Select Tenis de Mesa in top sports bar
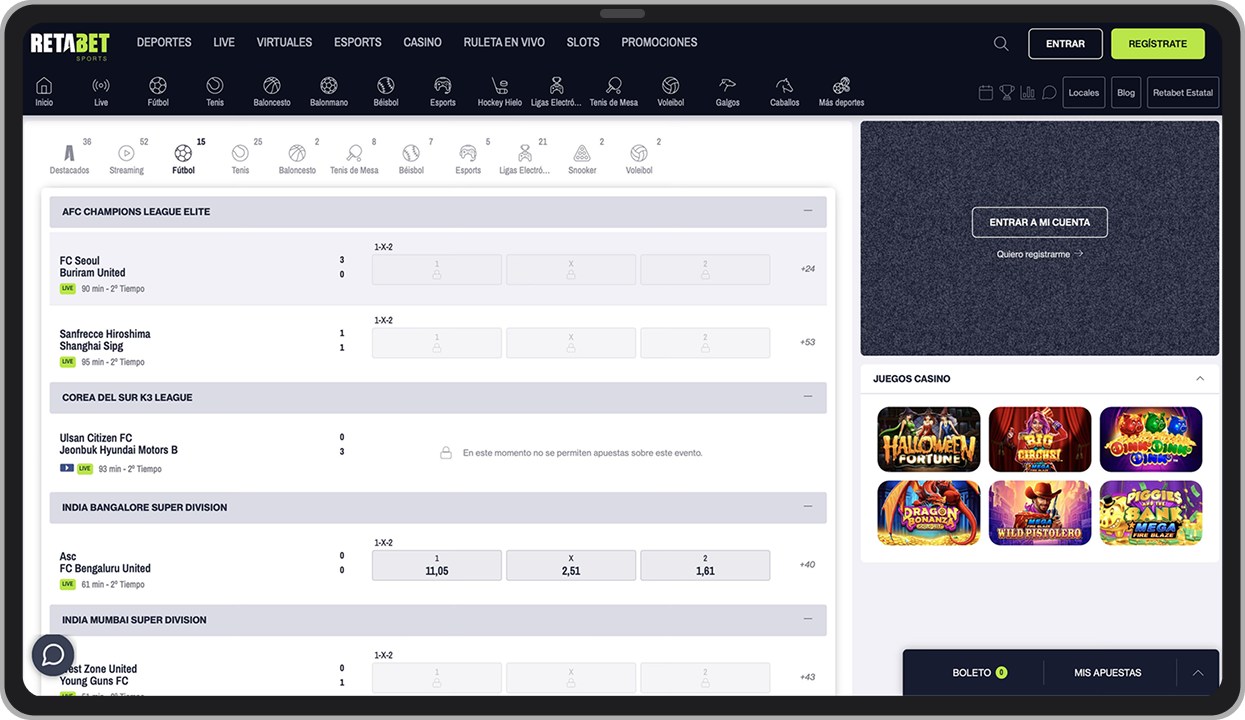 [614, 92]
